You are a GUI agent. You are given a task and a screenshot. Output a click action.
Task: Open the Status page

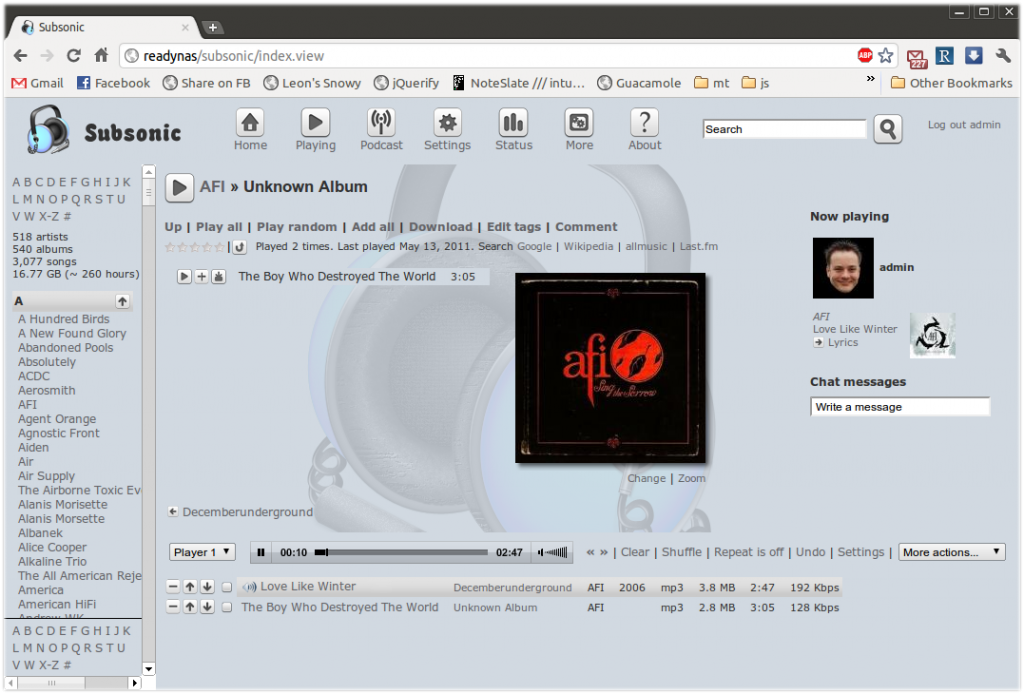pyautogui.click(x=513, y=130)
